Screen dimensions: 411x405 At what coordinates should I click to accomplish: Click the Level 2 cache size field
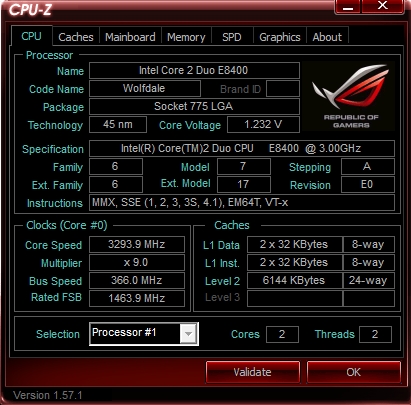(x=295, y=280)
